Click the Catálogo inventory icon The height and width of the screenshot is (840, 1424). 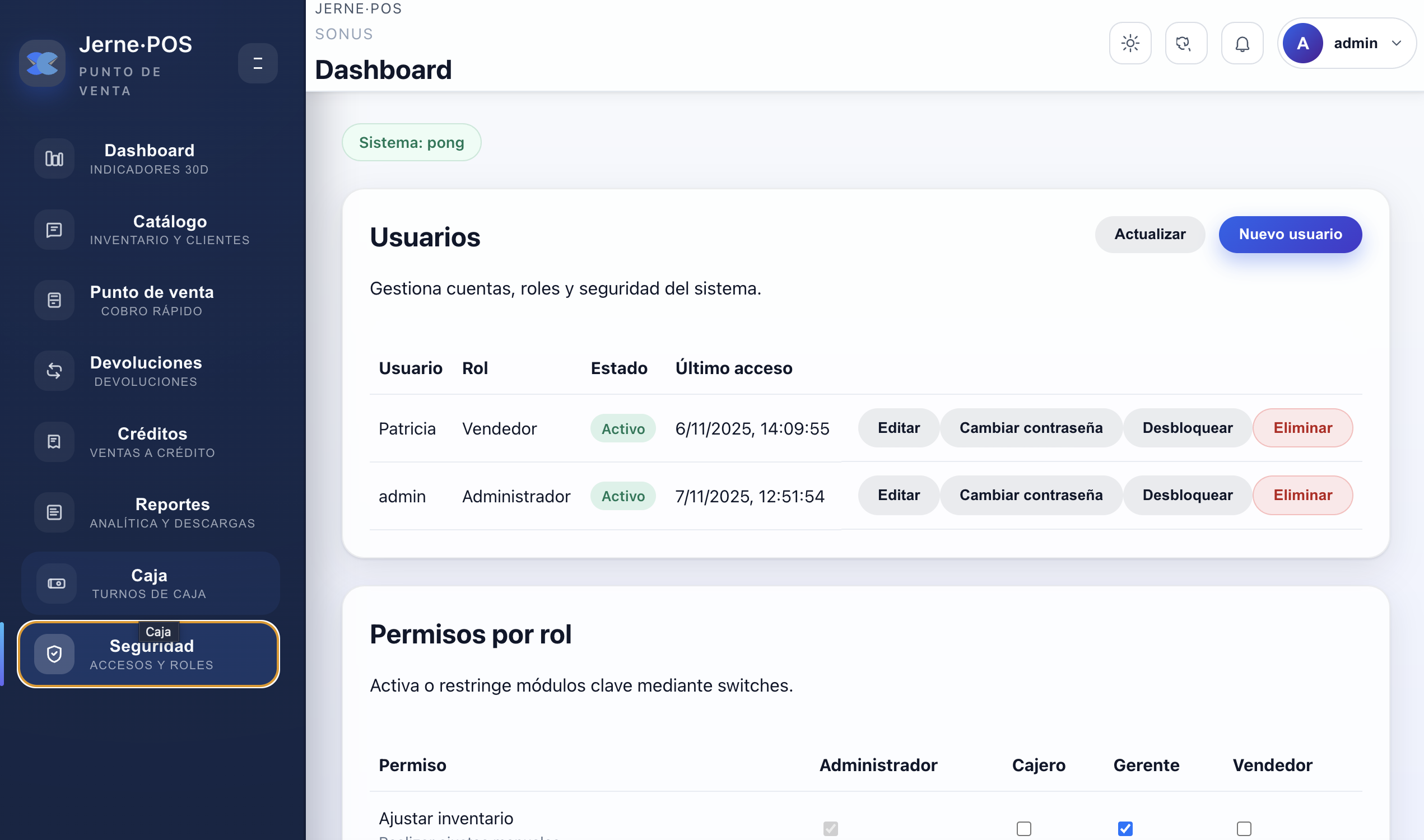54,229
